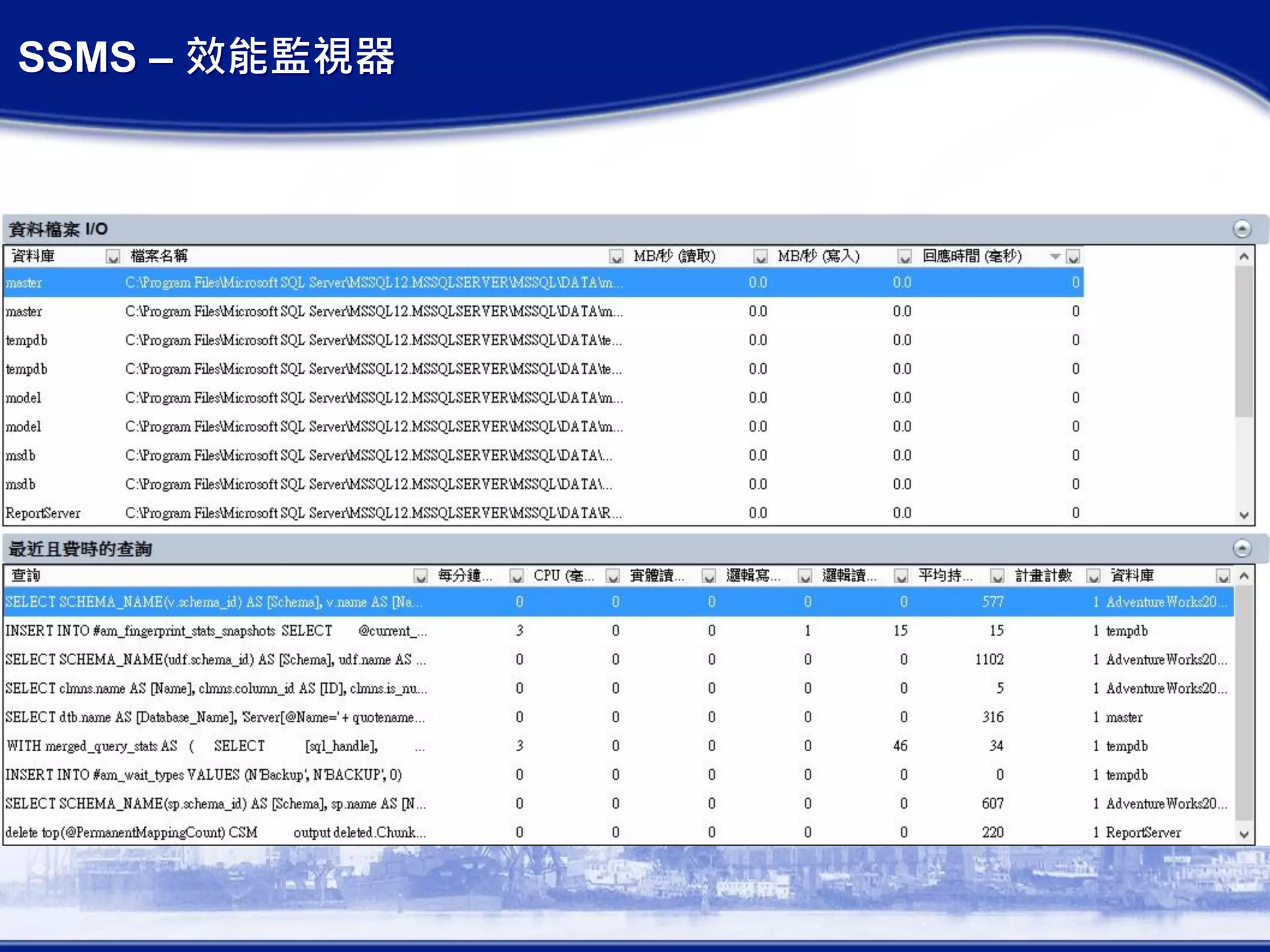Open filter dropdown for 資料庫 column in file I/O
The image size is (1270, 952).
113,256
